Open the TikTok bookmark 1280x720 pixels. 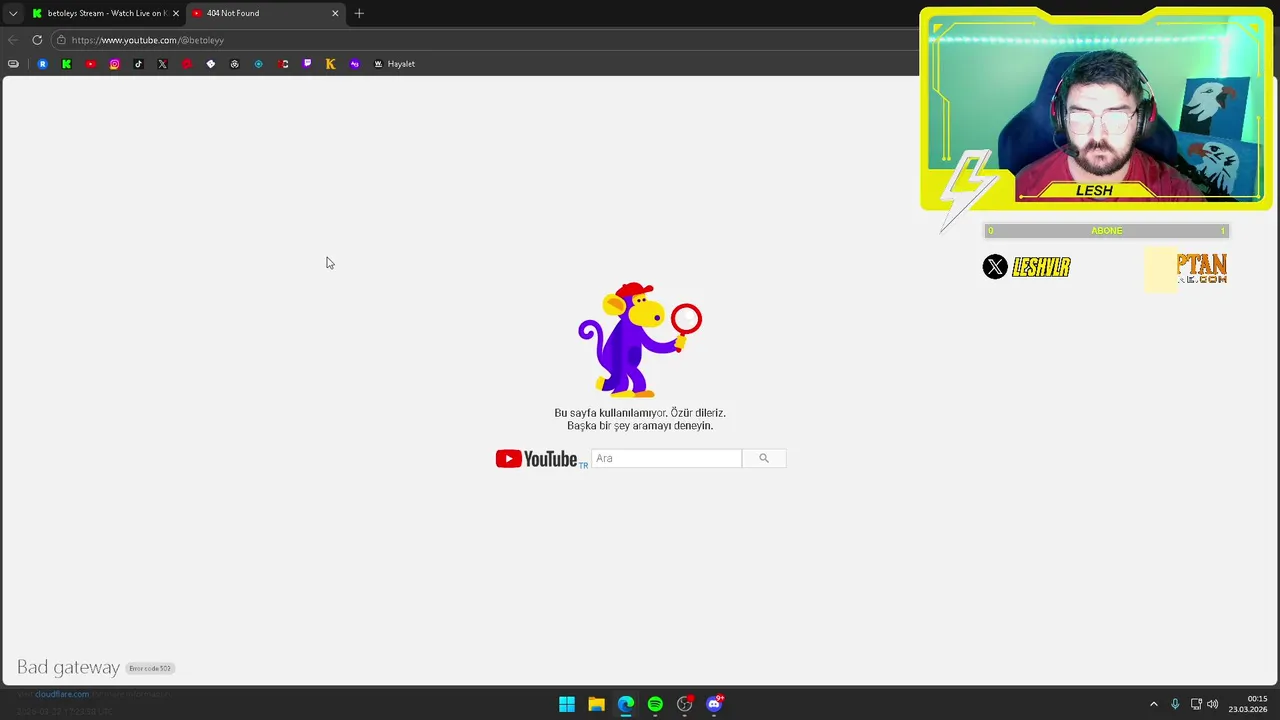click(x=138, y=64)
